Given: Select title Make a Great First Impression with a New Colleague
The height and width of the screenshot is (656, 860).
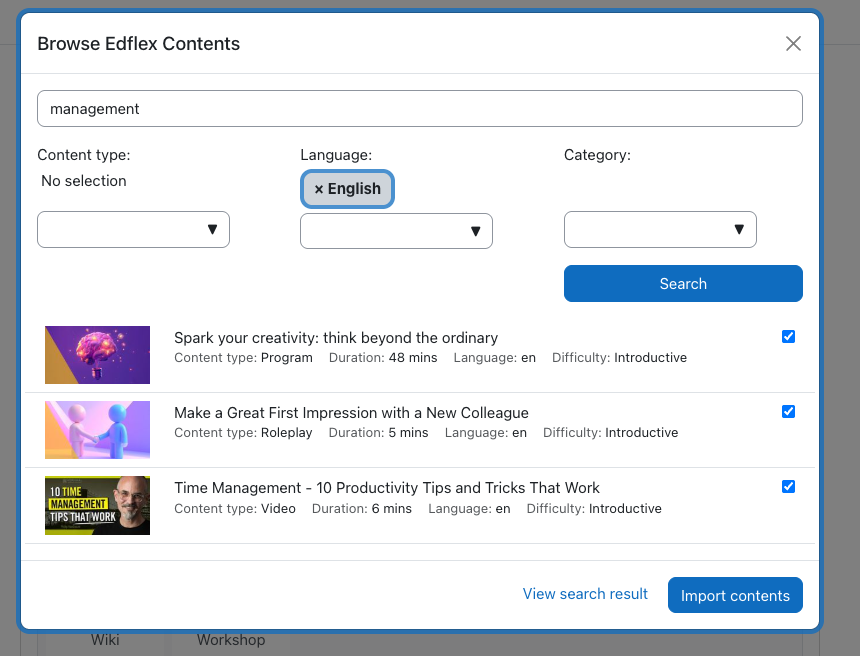Looking at the screenshot, I should click(x=351, y=412).
